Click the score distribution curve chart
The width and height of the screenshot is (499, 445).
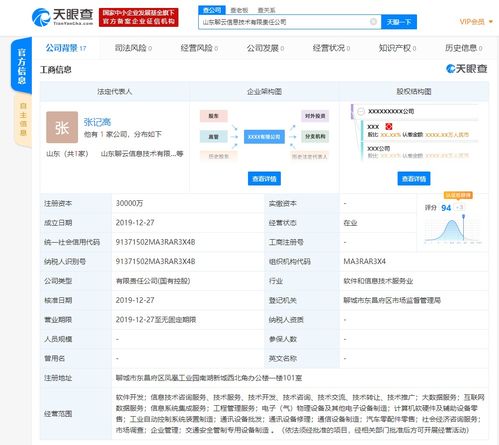click(x=453, y=230)
